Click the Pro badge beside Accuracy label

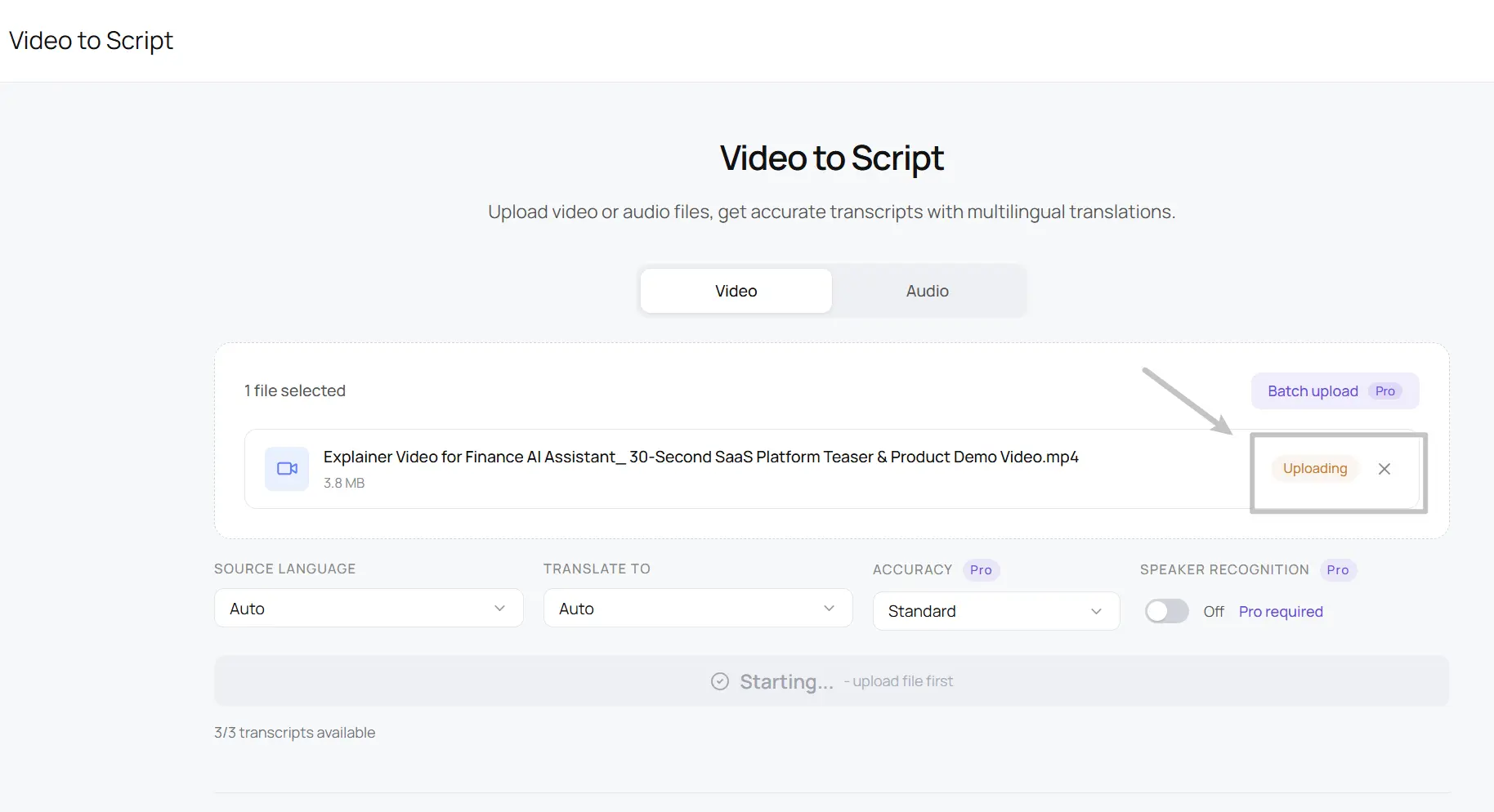tap(980, 569)
